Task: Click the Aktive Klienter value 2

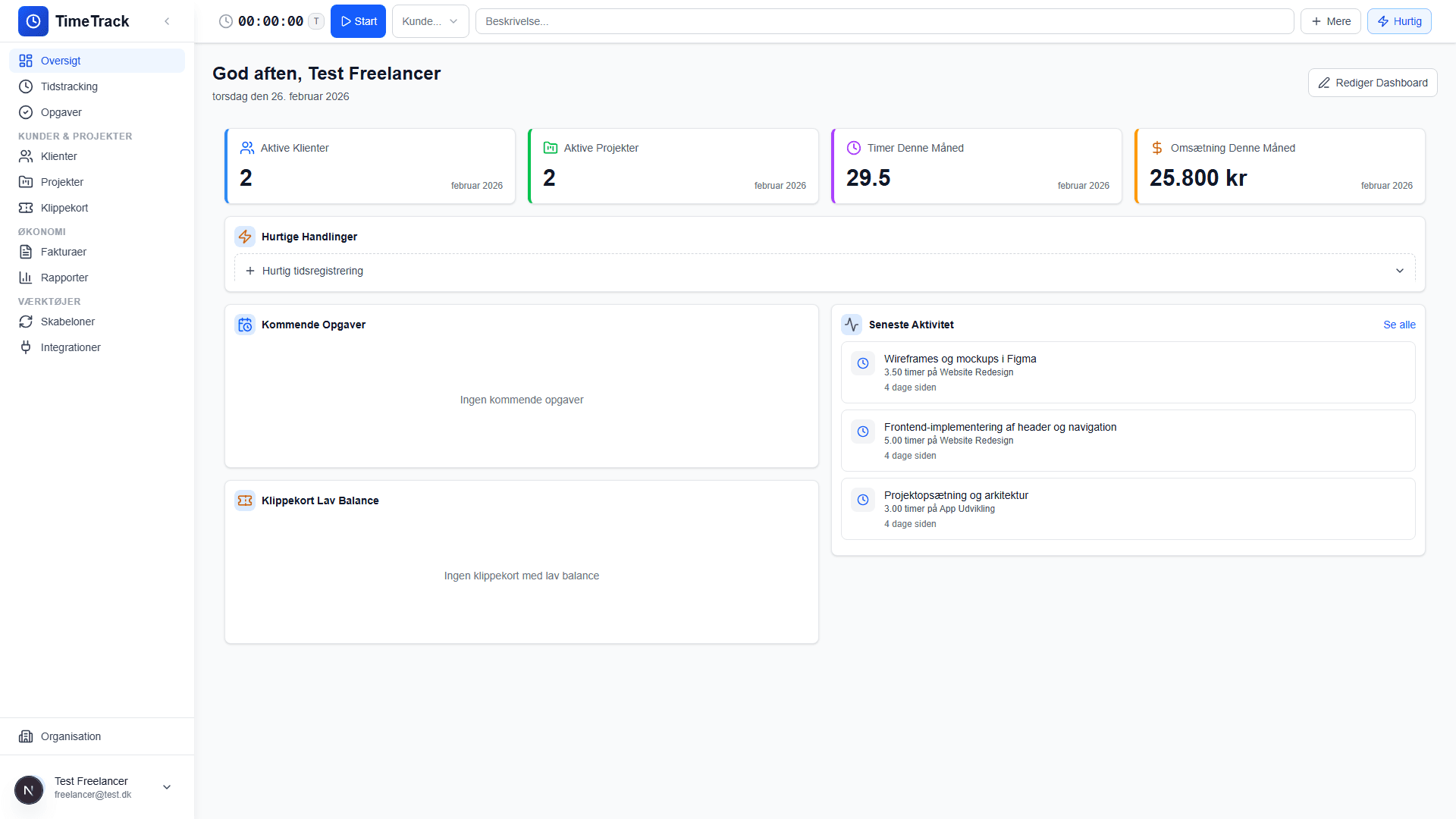Action: tap(246, 178)
